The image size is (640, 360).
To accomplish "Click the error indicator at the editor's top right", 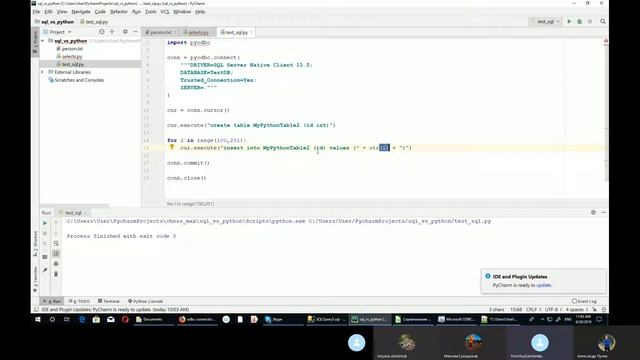I will (x=606, y=41).
